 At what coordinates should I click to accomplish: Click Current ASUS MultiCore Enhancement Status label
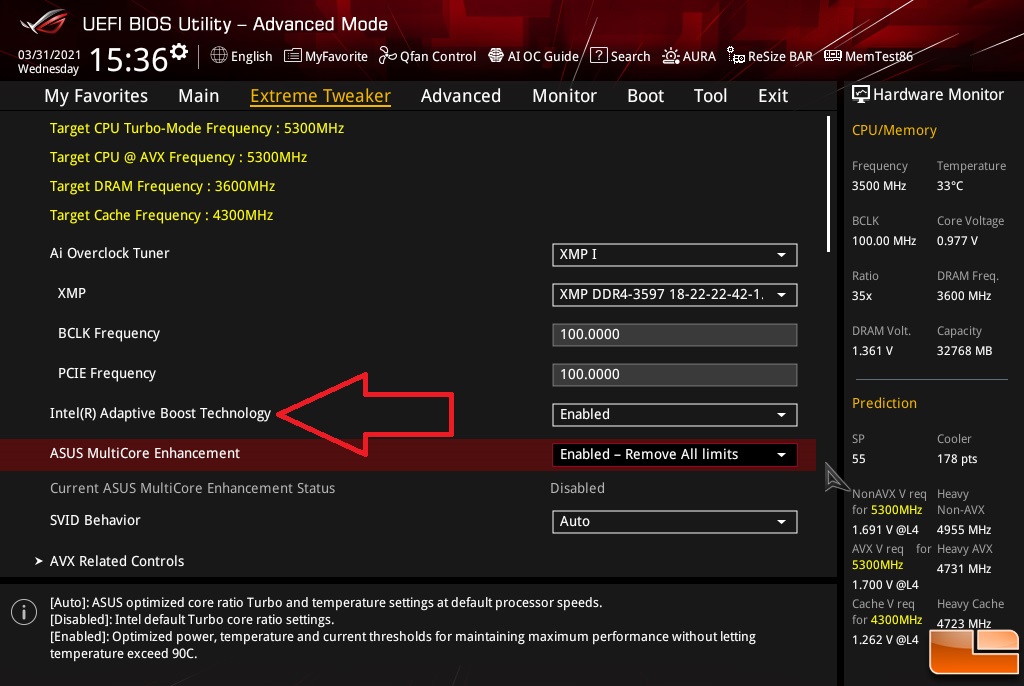[x=192, y=489]
